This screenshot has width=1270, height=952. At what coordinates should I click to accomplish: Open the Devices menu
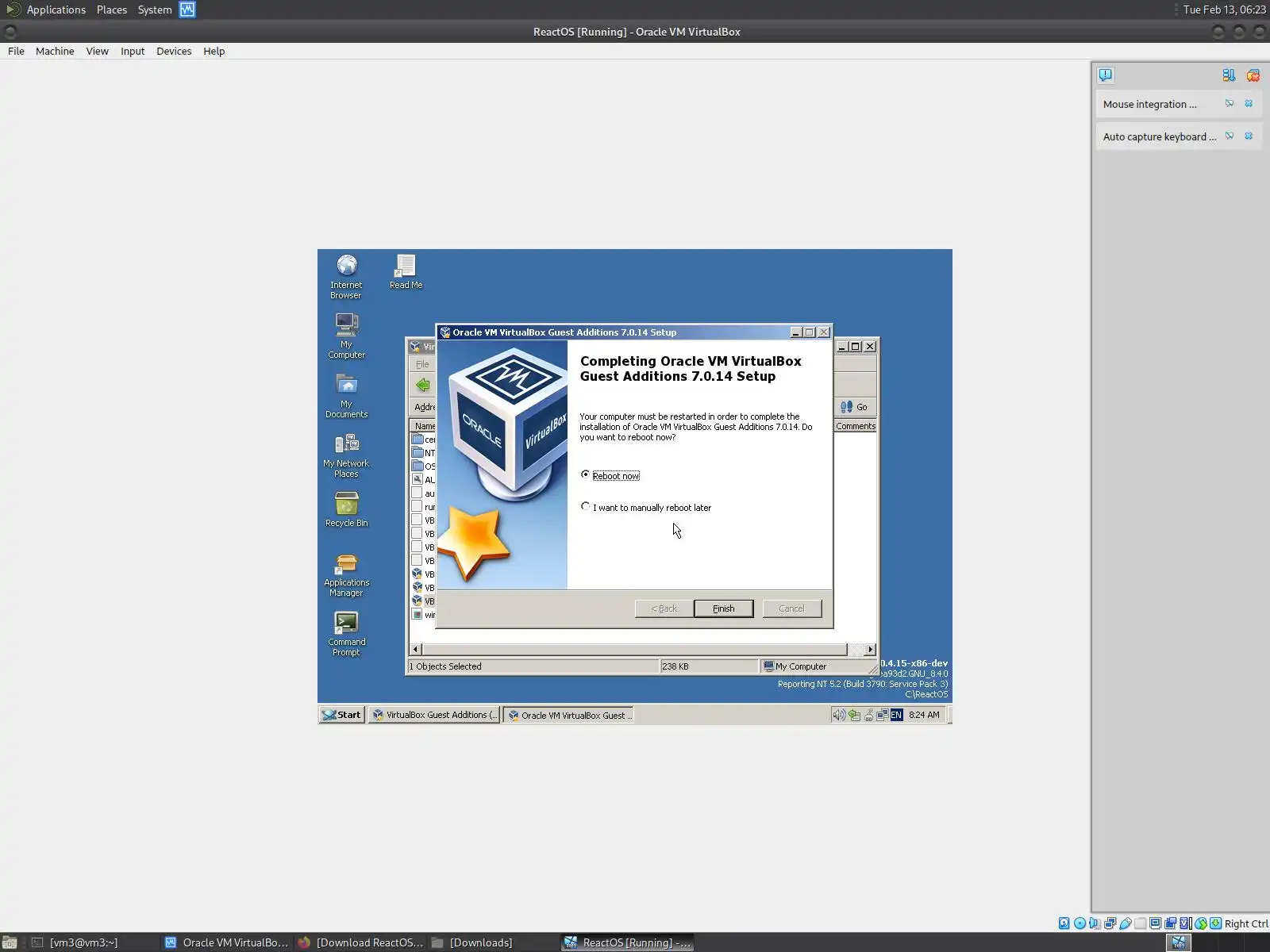pyautogui.click(x=174, y=51)
